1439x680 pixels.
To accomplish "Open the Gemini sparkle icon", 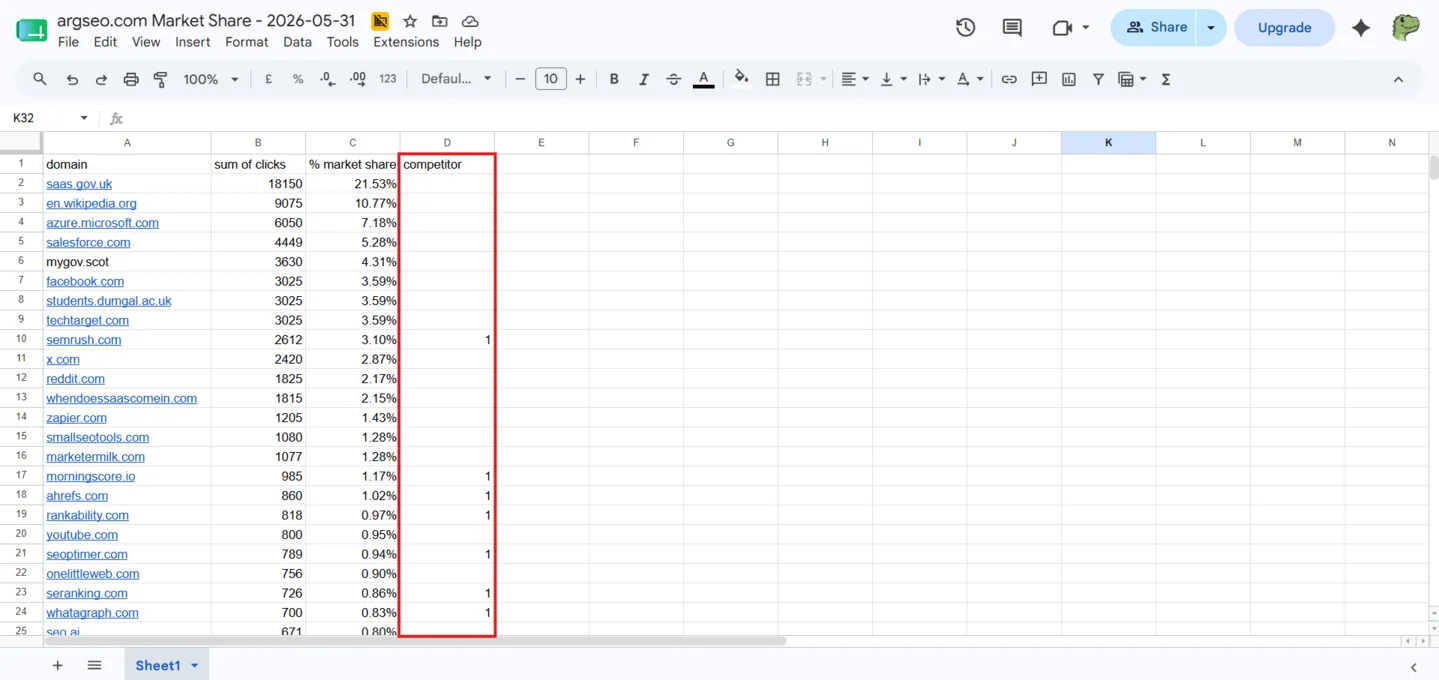I will tap(1361, 28).
